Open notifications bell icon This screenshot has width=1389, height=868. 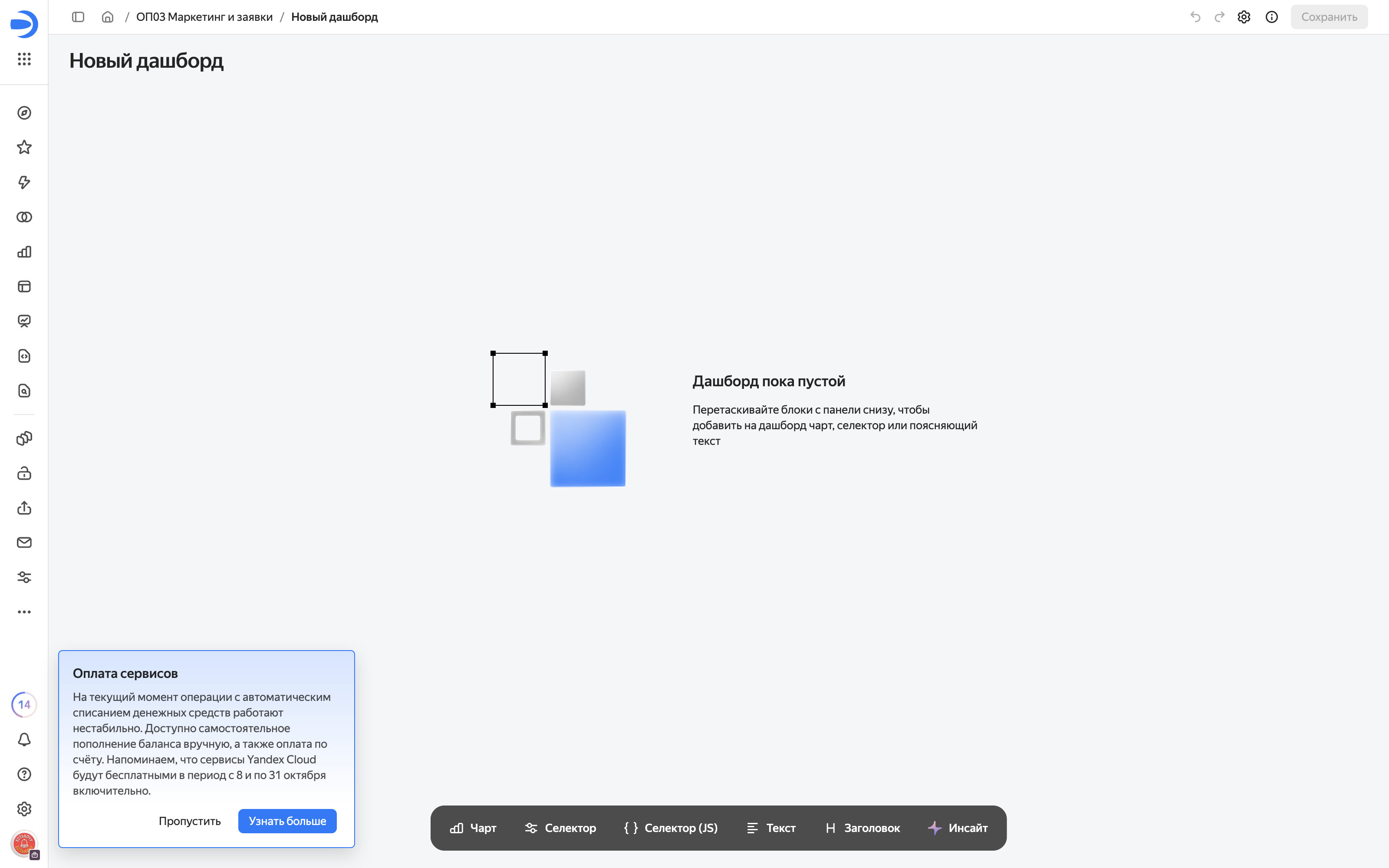[24, 740]
